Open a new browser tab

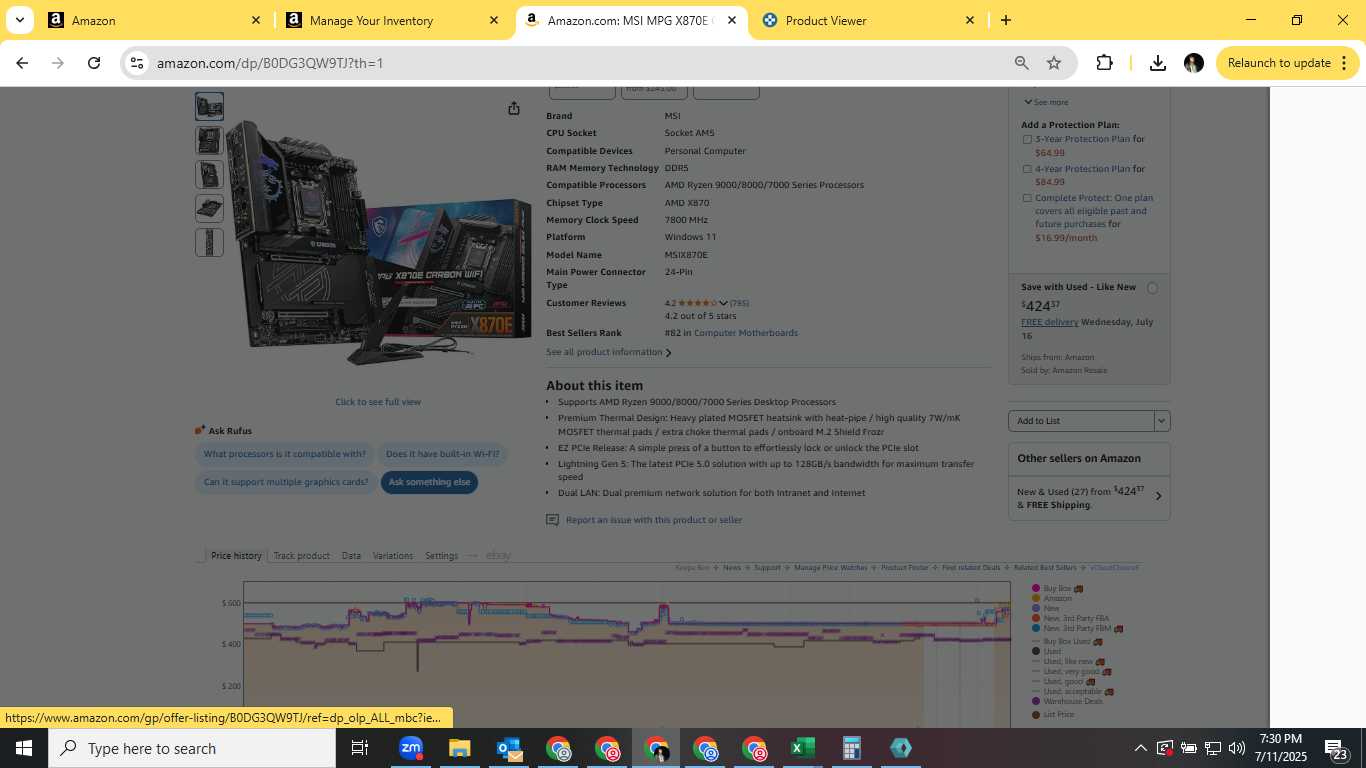(1006, 20)
